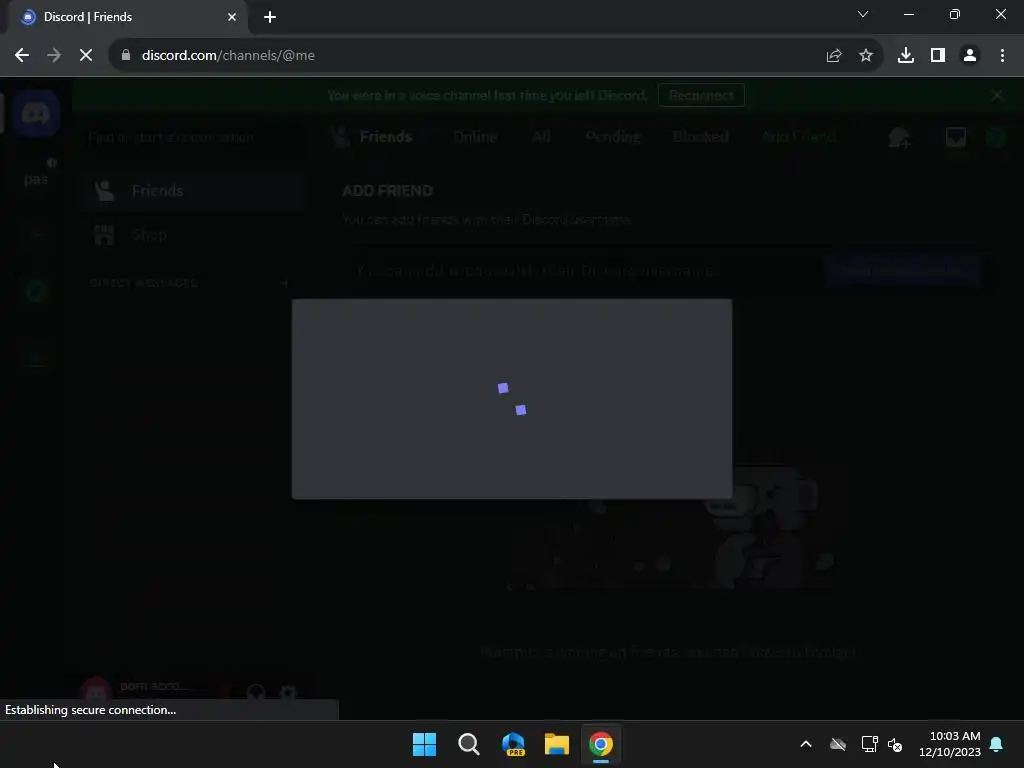Image resolution: width=1024 pixels, height=768 pixels.
Task: Open the New Group DM icon
Action: click(x=899, y=137)
